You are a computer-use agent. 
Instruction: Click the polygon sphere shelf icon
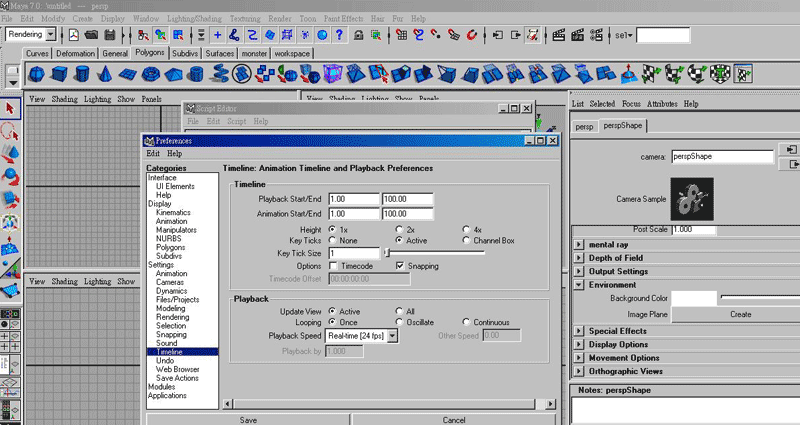pos(37,74)
